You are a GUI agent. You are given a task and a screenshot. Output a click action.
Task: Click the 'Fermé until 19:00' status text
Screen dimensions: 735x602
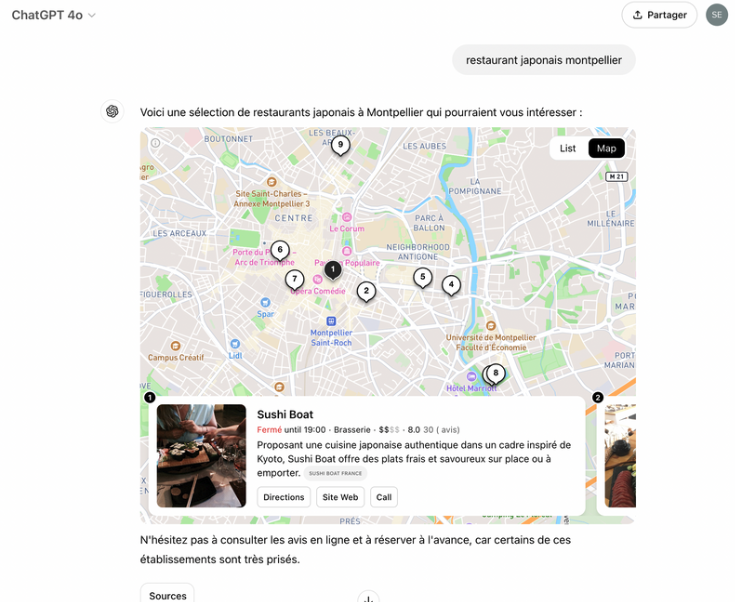point(291,430)
